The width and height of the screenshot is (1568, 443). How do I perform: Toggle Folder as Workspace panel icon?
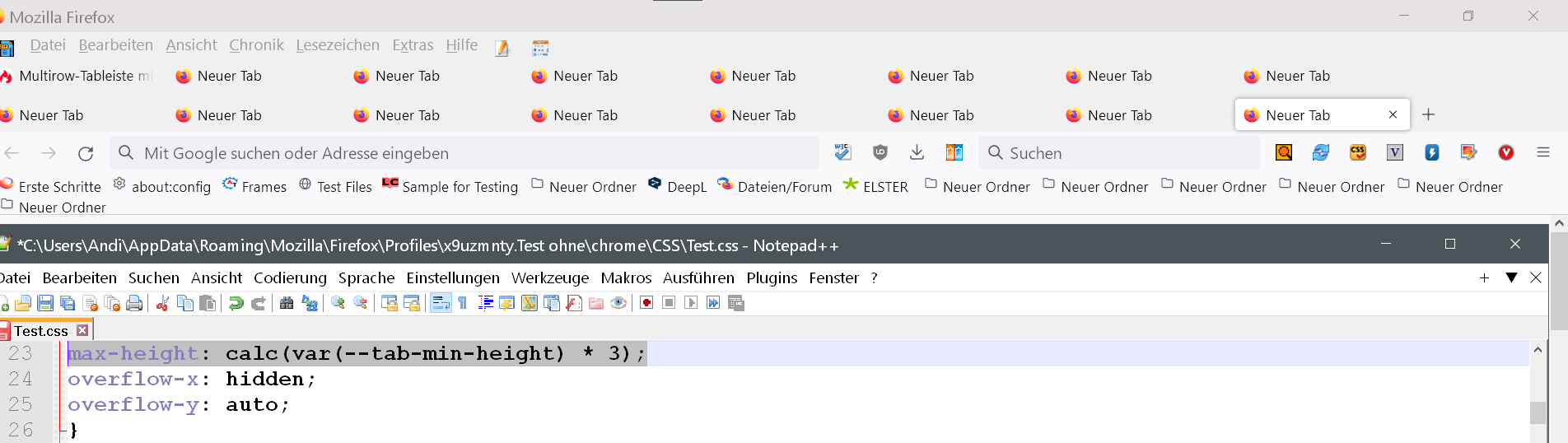coord(596,303)
